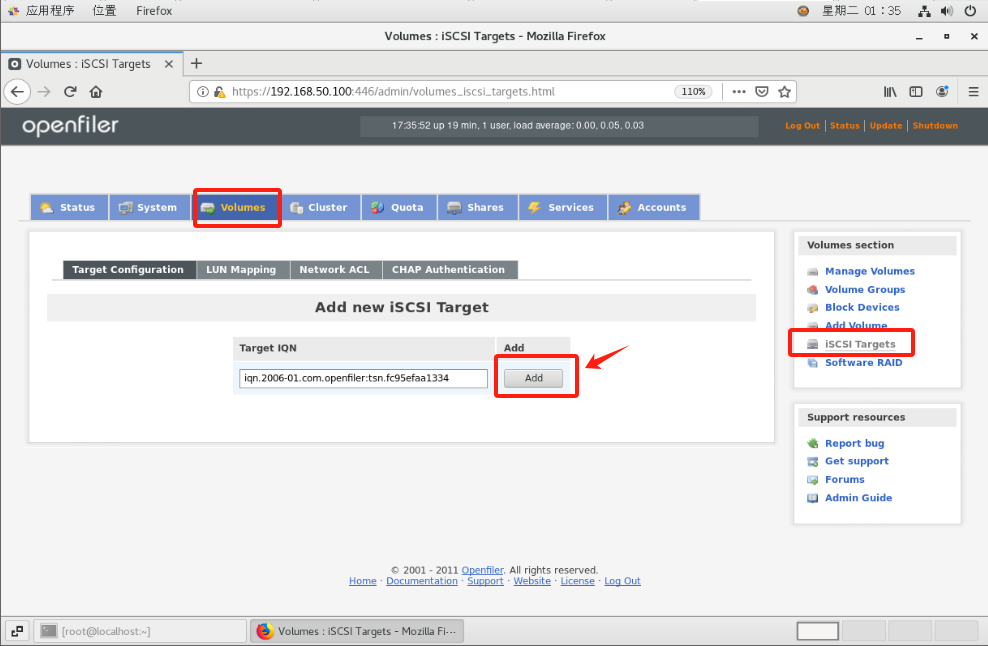Open Admin Guide link

[x=858, y=498]
